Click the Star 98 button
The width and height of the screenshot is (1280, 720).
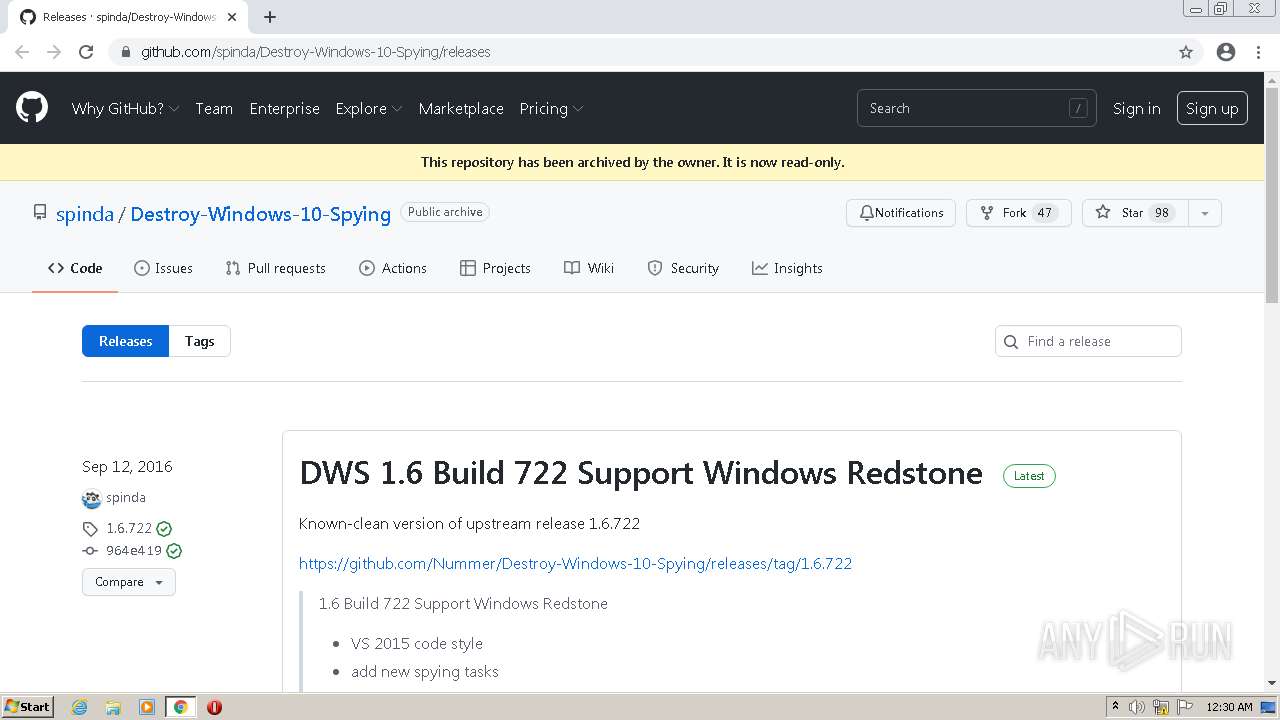pyautogui.click(x=1135, y=213)
